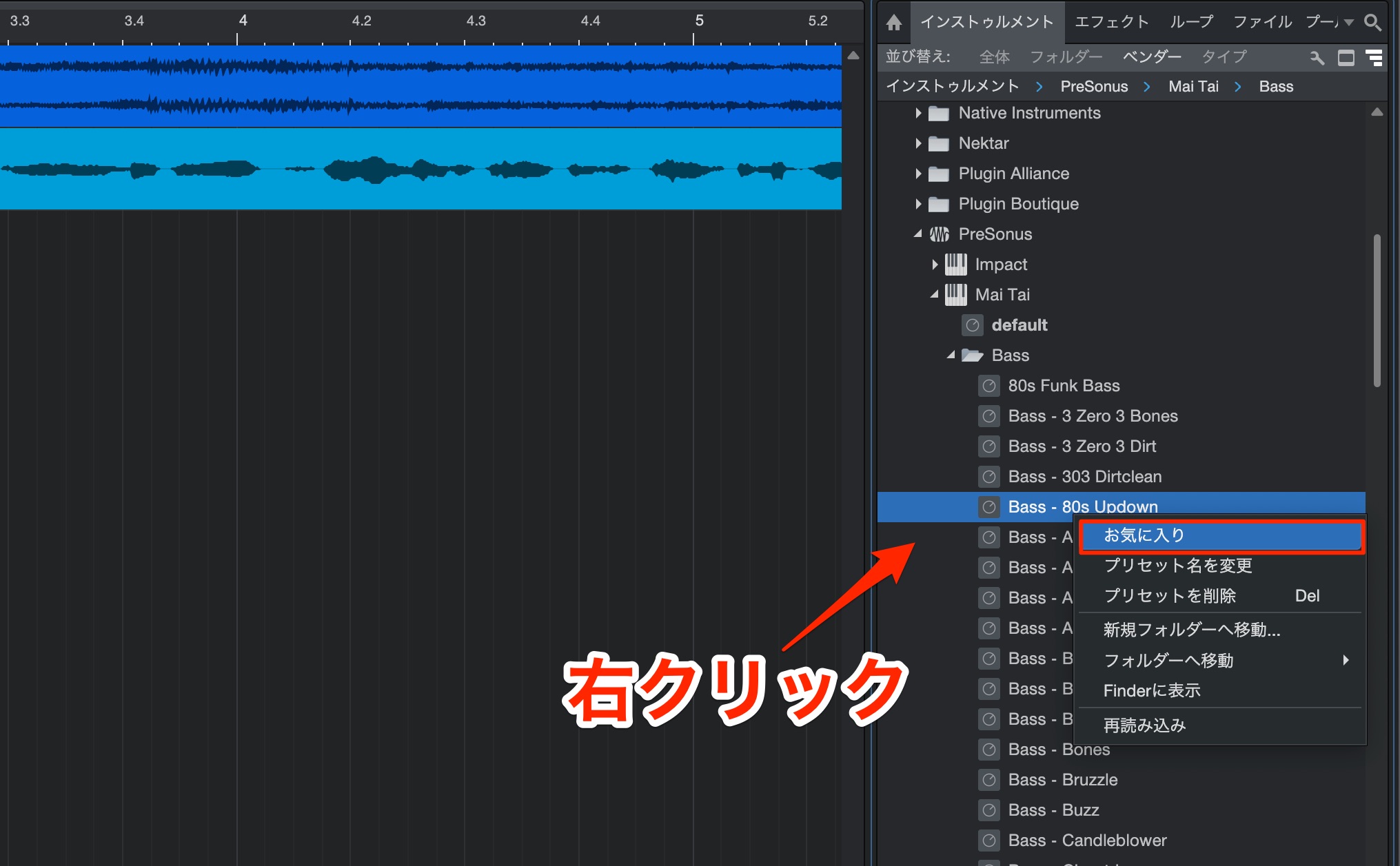The width and height of the screenshot is (1400, 866).
Task: Expand the Plugin Boutique folder
Action: (918, 204)
